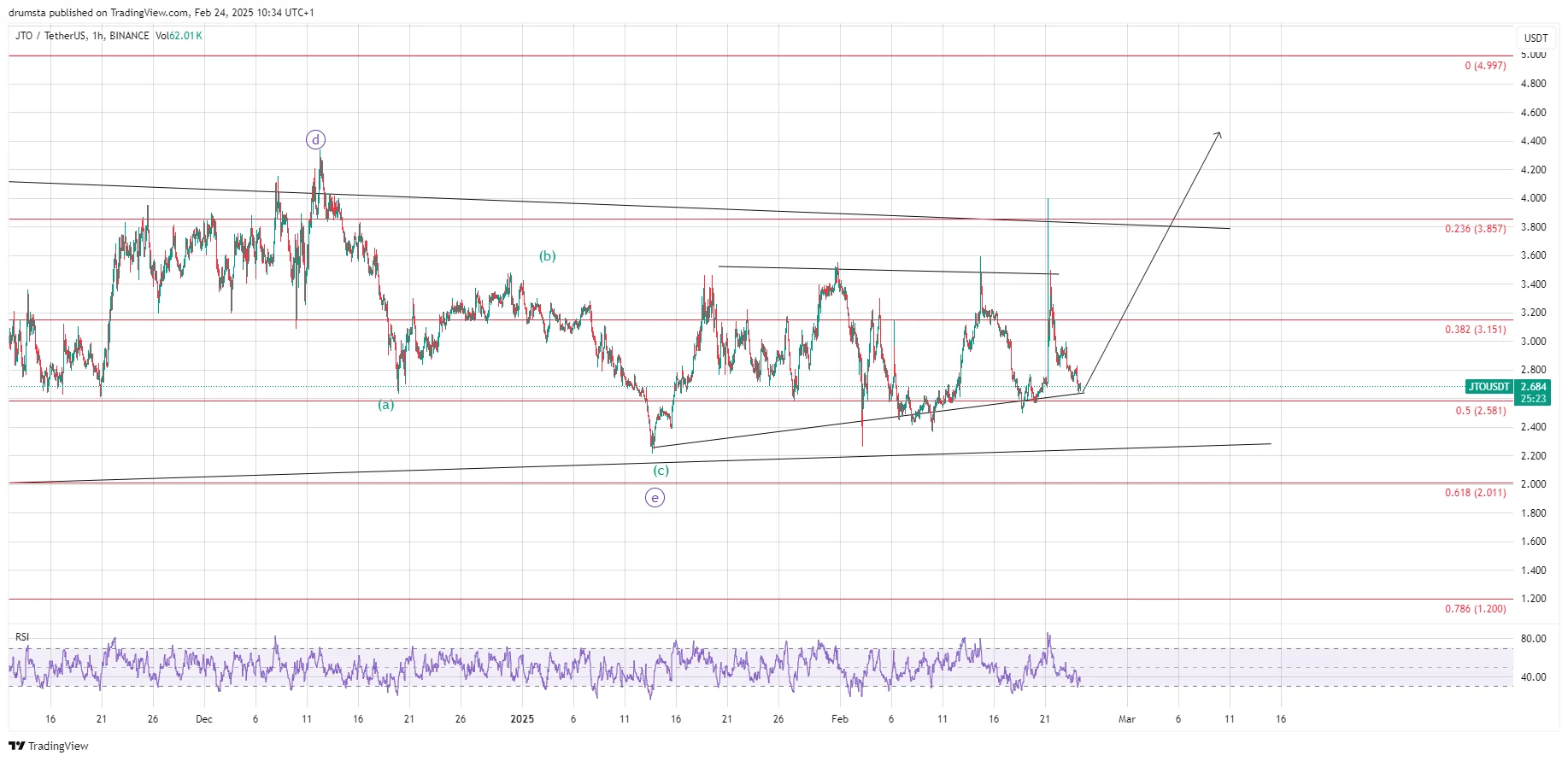The image size is (1568, 761).
Task: Click the Vol 62.01K volume label
Action: (x=179, y=36)
